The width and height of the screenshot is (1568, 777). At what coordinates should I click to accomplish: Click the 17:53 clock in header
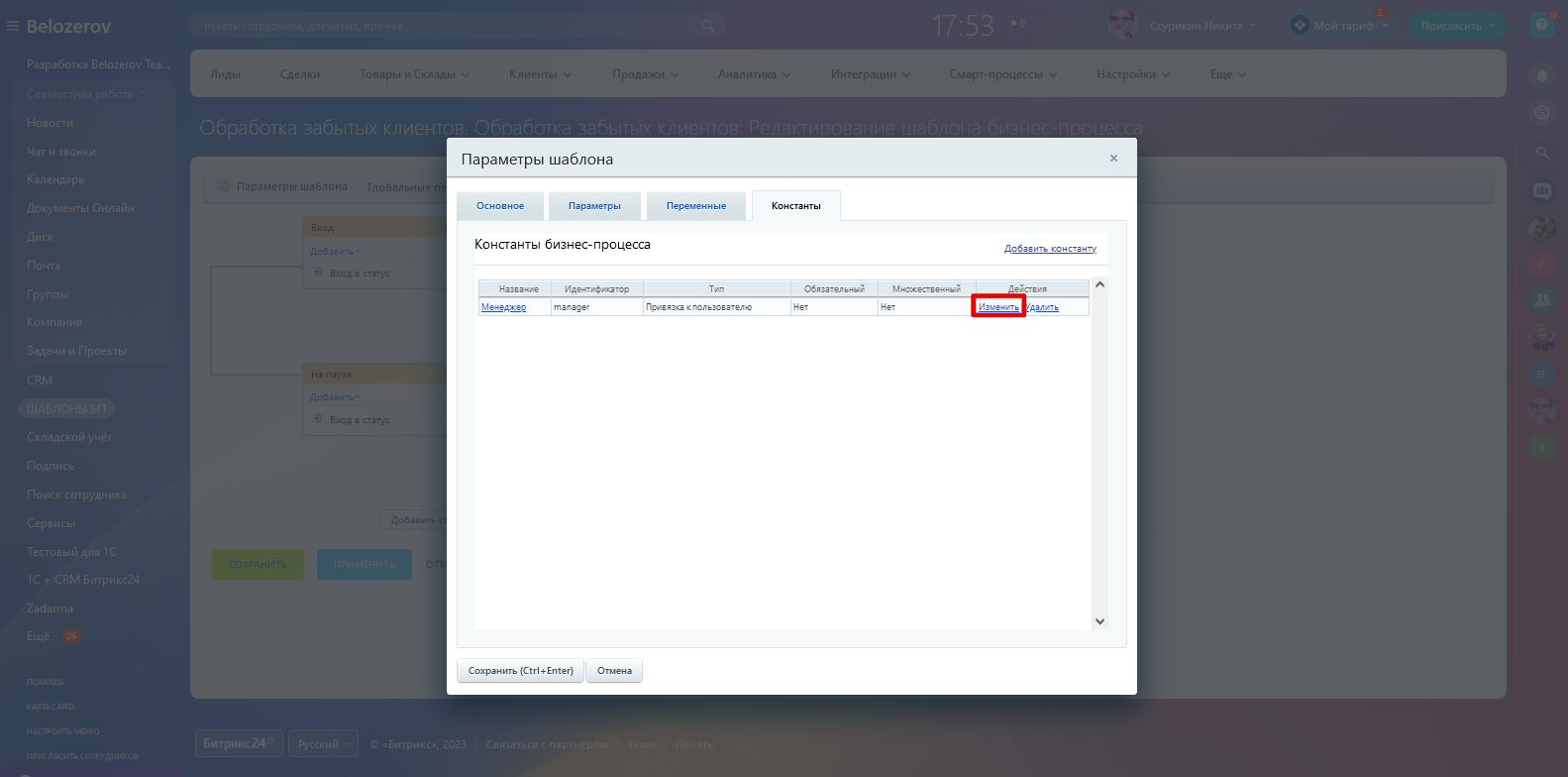[963, 26]
